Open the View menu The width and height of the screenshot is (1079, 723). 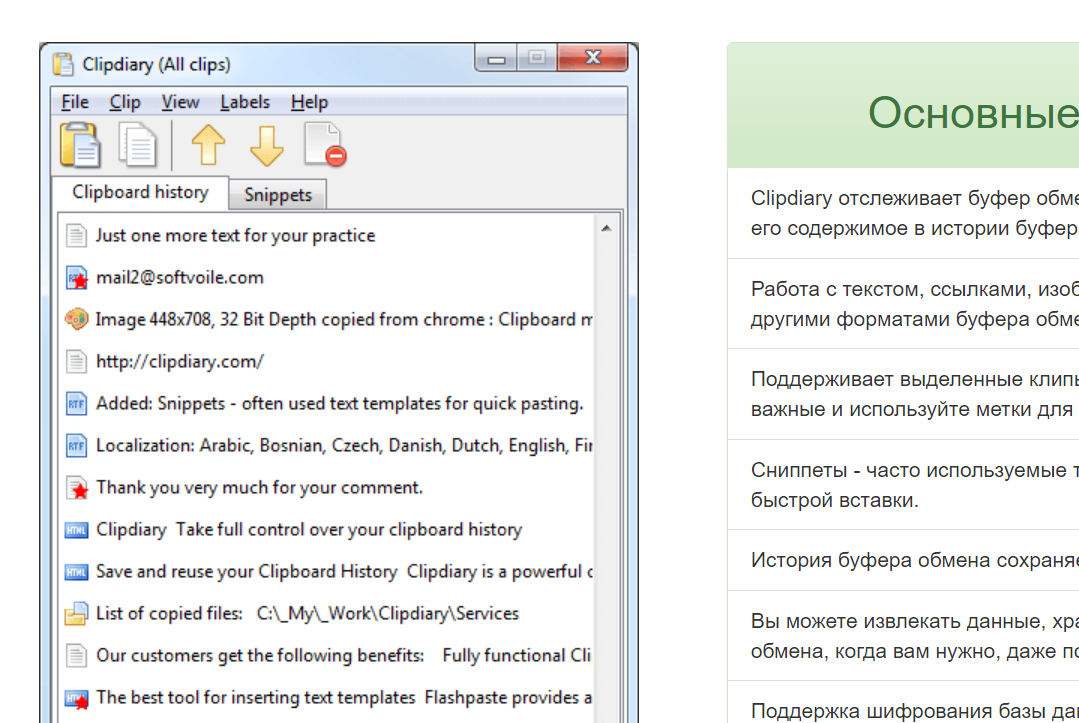pyautogui.click(x=180, y=102)
